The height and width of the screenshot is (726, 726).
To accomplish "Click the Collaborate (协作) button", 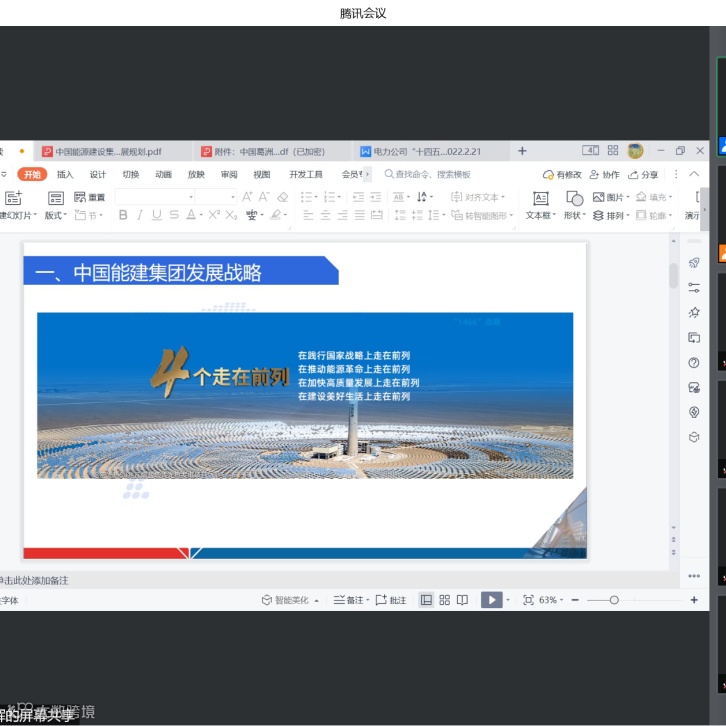I will (604, 175).
